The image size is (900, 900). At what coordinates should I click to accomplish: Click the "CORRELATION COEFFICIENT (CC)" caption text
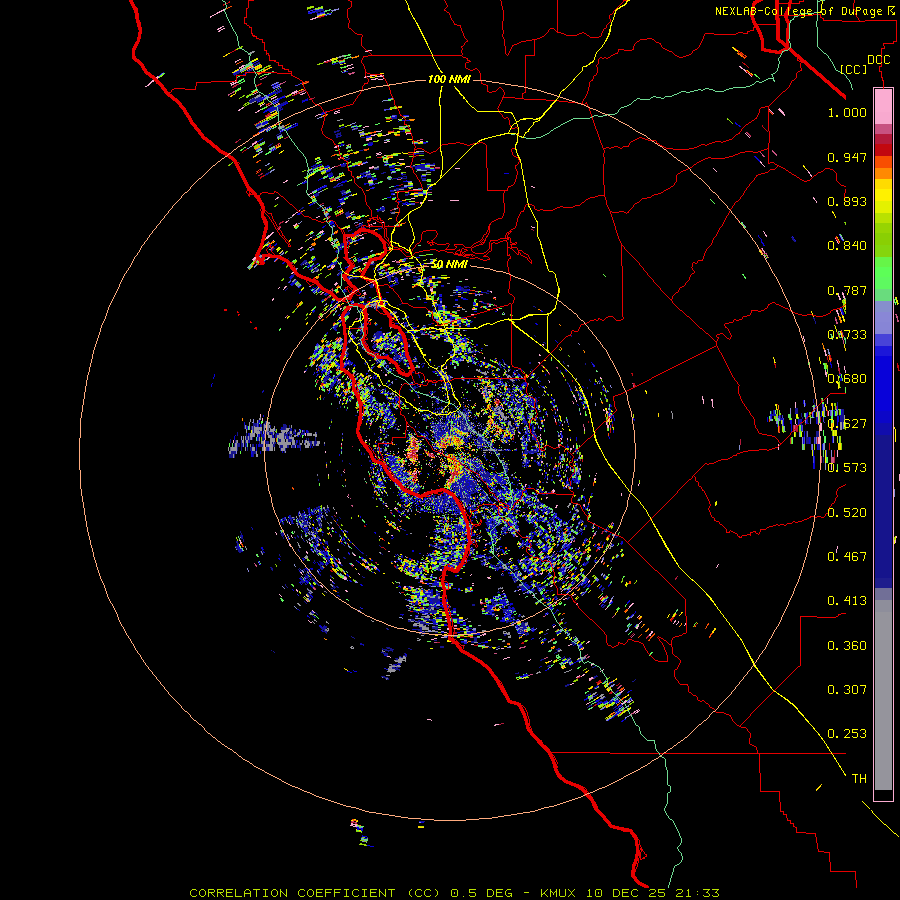pos(315,893)
